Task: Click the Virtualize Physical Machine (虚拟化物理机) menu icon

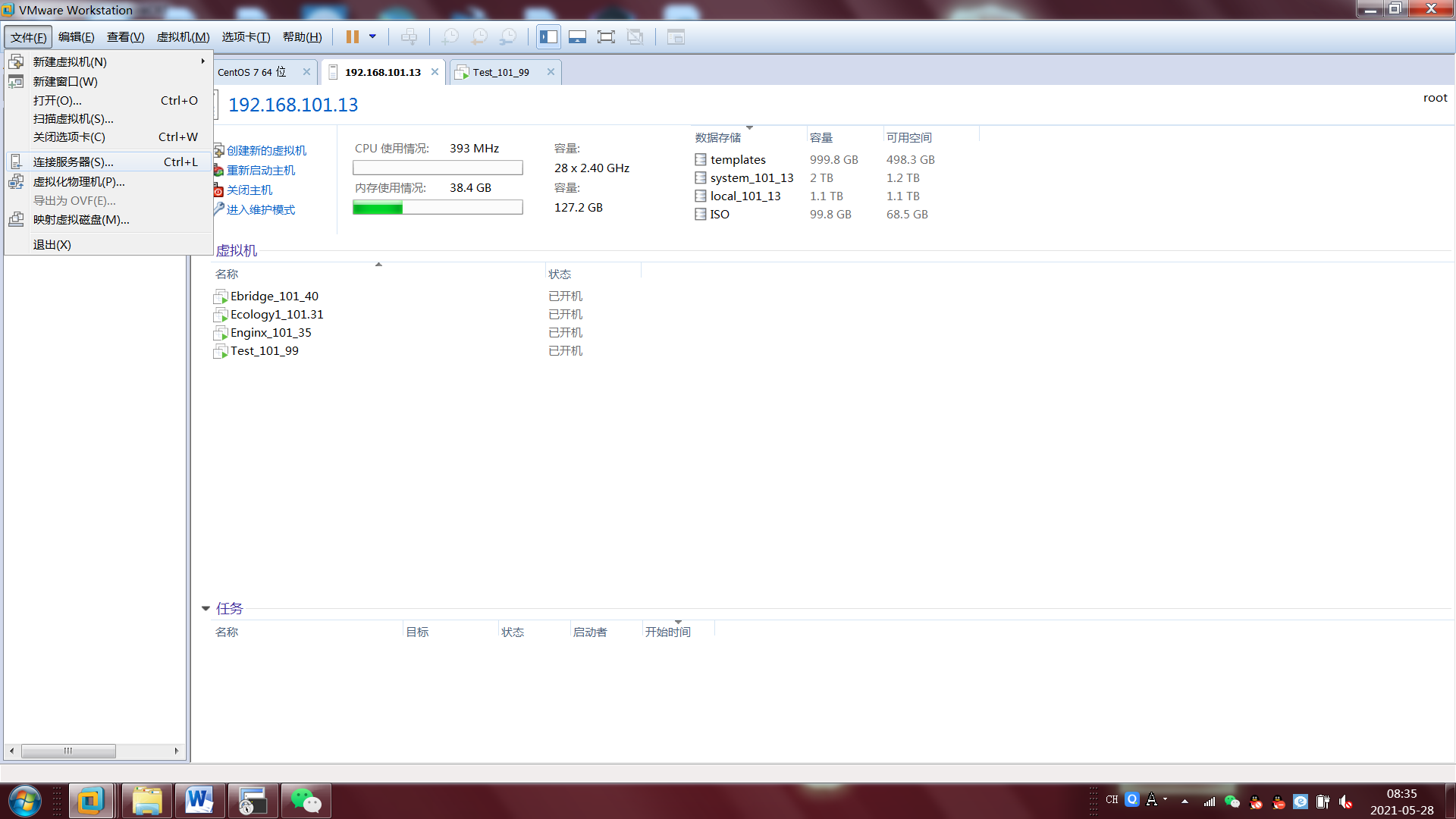Action: click(x=16, y=182)
